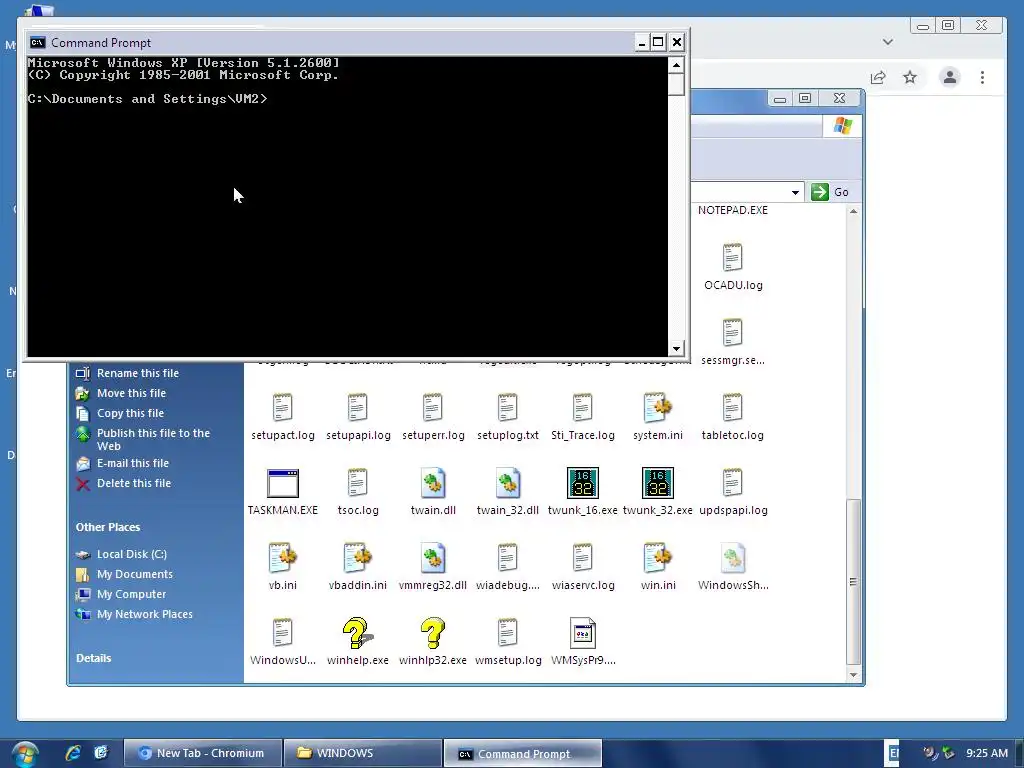
Task: Open the Chromium three-dot menu
Action: [982, 78]
